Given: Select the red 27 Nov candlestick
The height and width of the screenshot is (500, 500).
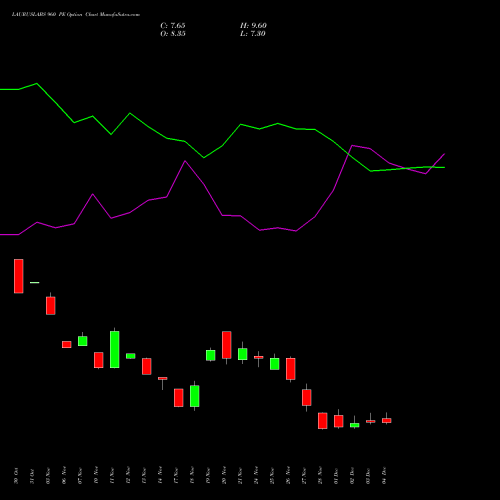Looking at the screenshot, I should point(307,397).
